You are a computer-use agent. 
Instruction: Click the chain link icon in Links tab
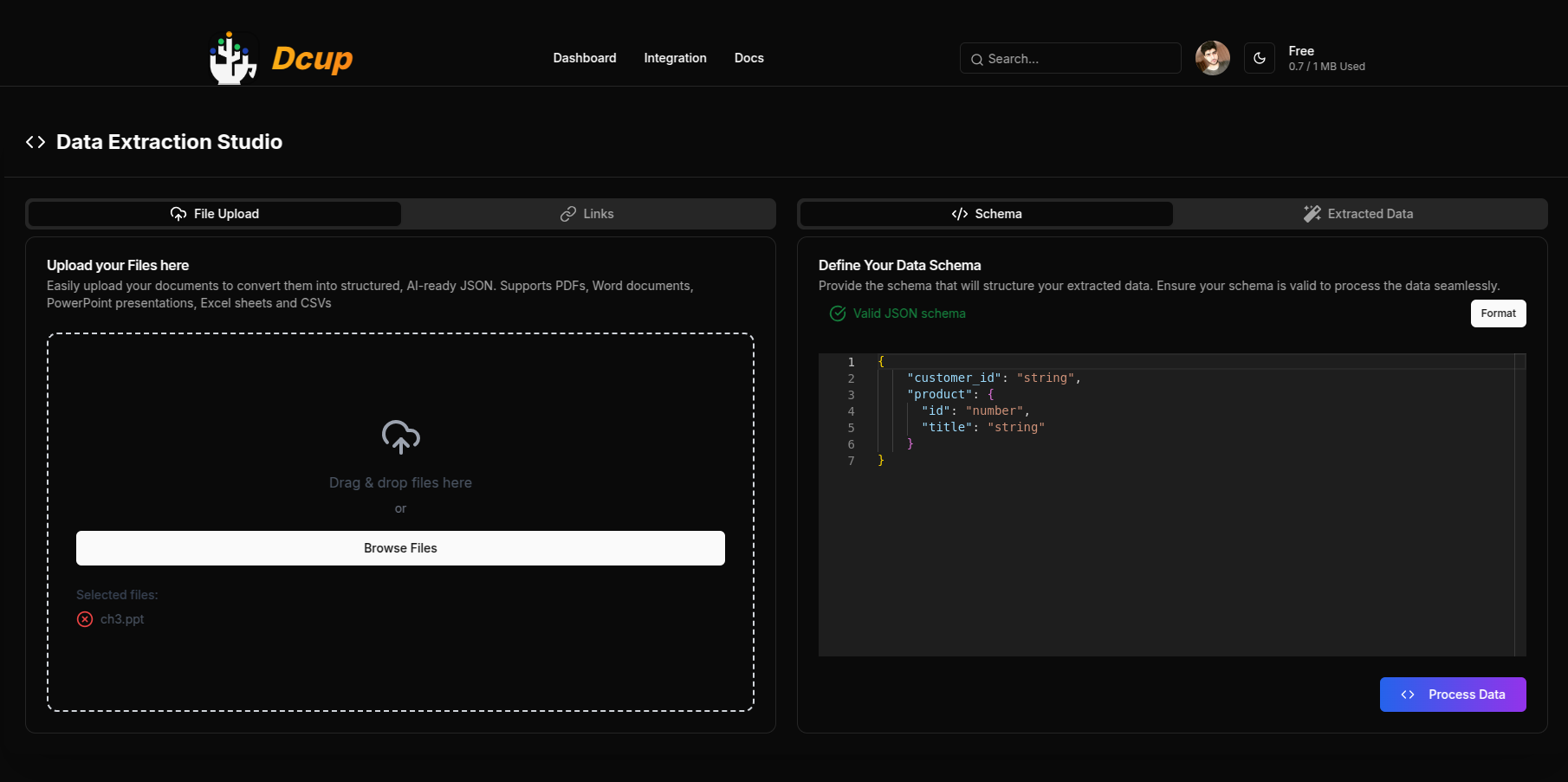(568, 214)
